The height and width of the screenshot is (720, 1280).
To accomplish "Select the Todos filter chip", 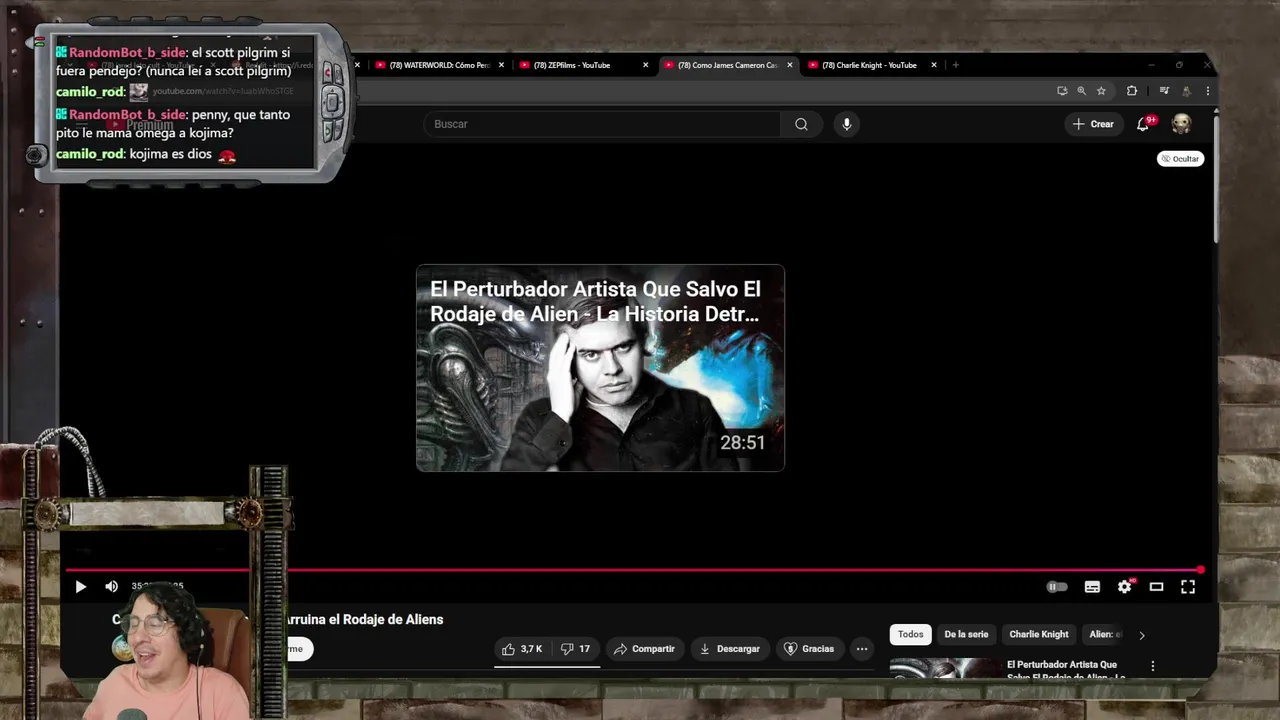I will point(910,634).
